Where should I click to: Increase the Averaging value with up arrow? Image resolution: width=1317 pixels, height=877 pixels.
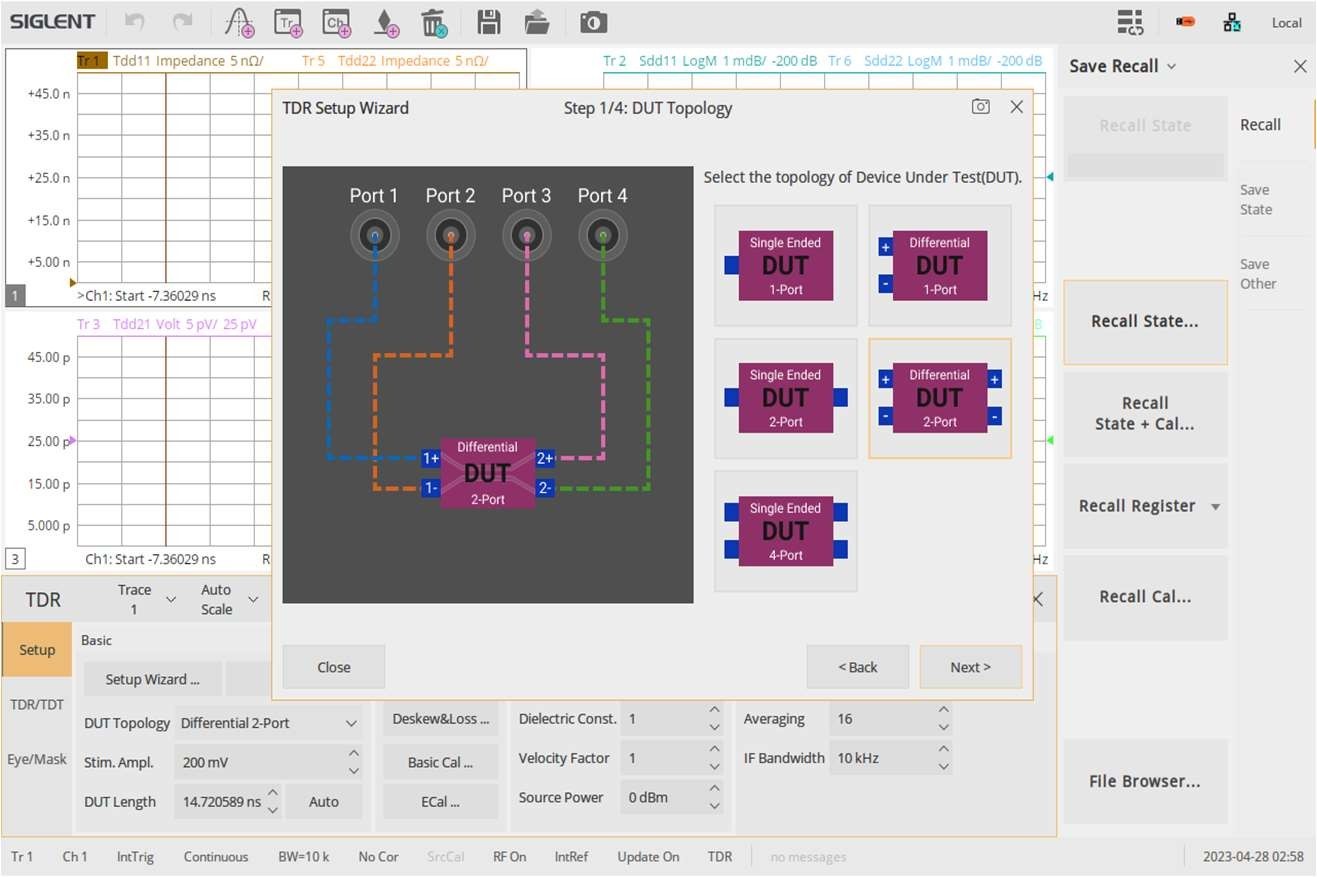pos(943,711)
